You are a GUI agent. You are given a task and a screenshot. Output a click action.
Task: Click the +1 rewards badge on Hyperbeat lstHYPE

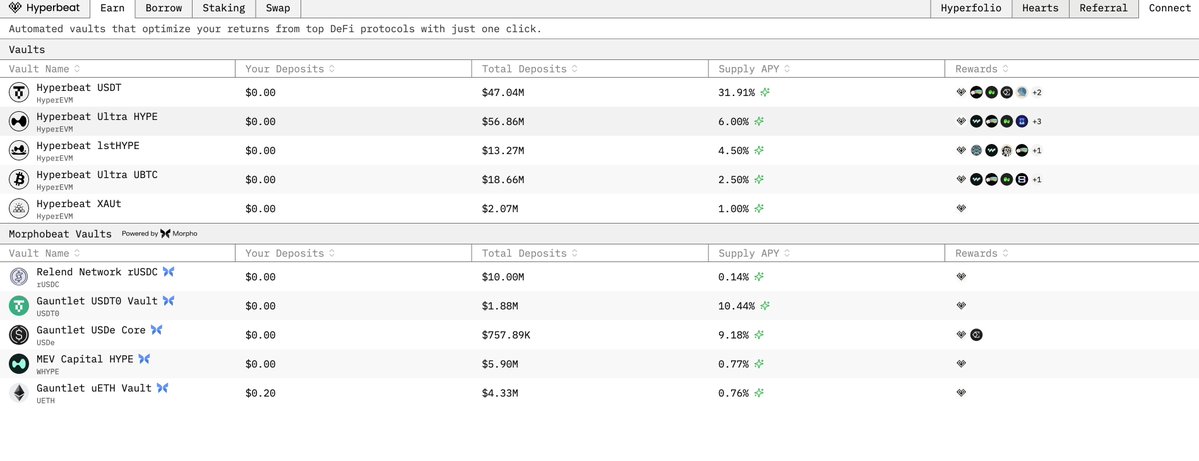coord(1037,151)
